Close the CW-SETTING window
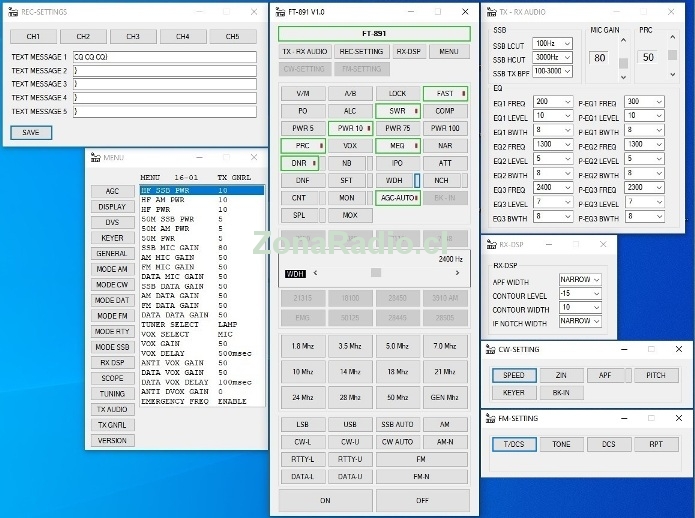Image resolution: width=695 pixels, height=518 pixels. pos(679,349)
